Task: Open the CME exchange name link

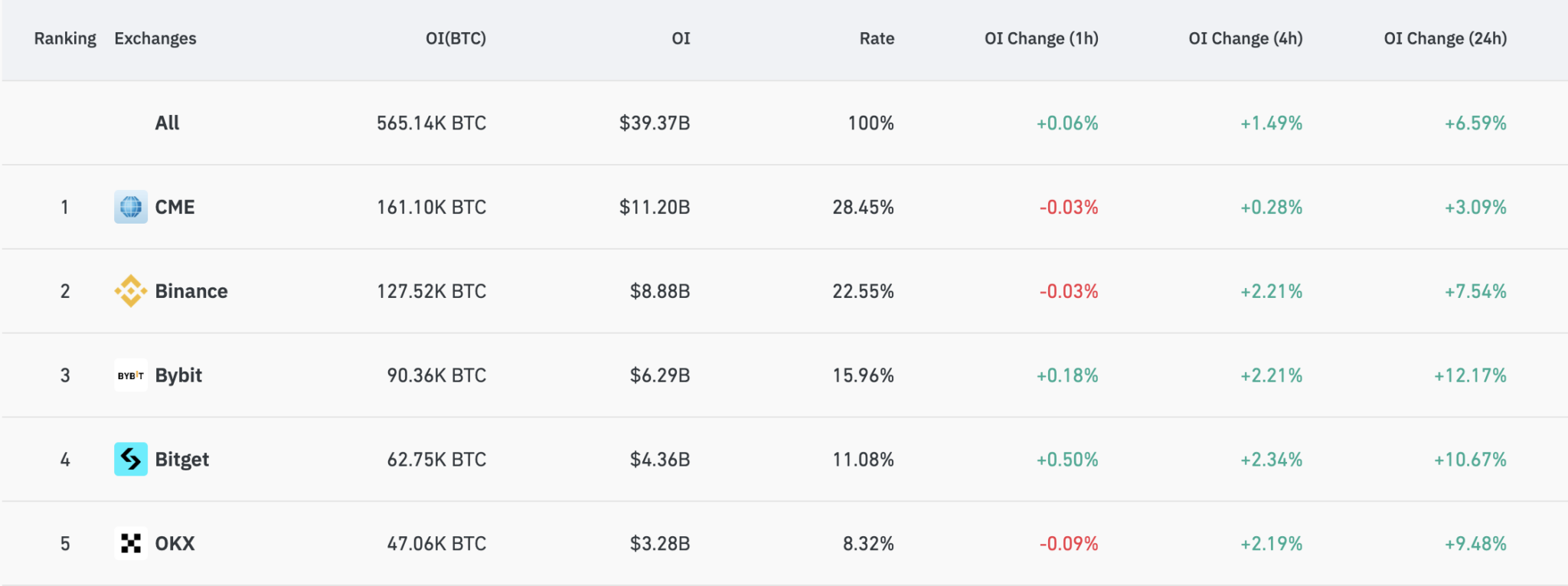Action: point(175,207)
